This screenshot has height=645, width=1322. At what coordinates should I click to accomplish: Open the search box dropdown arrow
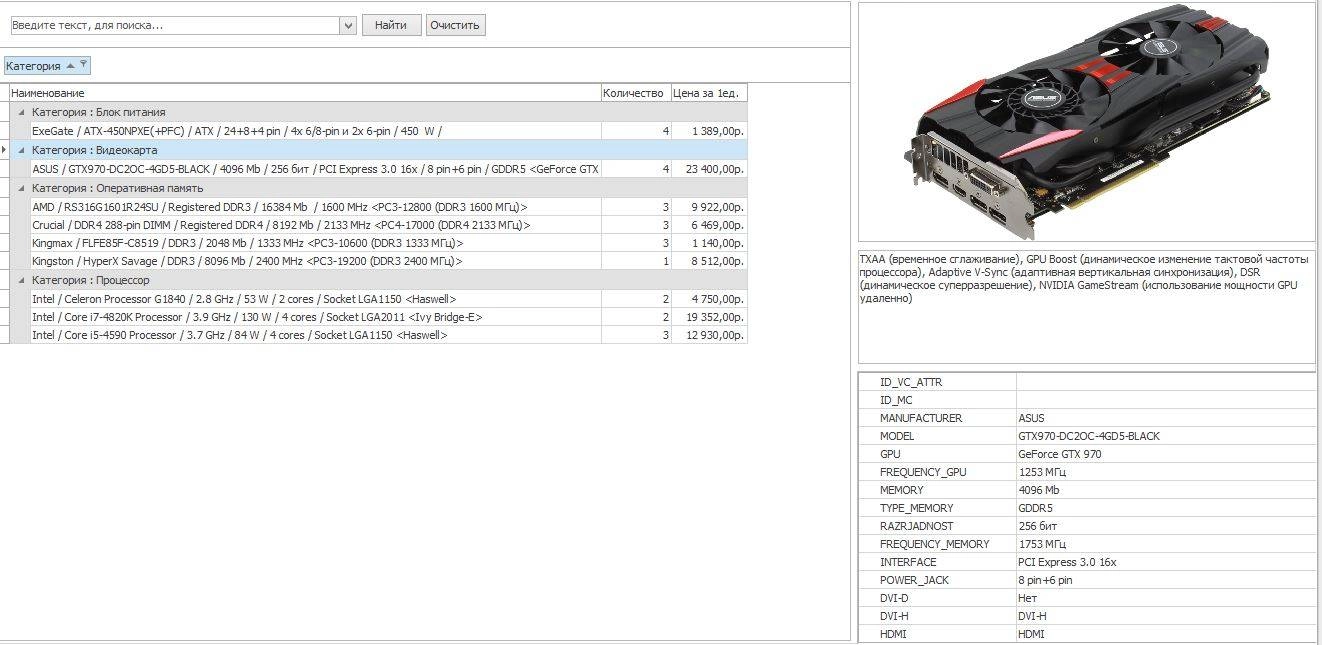pos(348,26)
